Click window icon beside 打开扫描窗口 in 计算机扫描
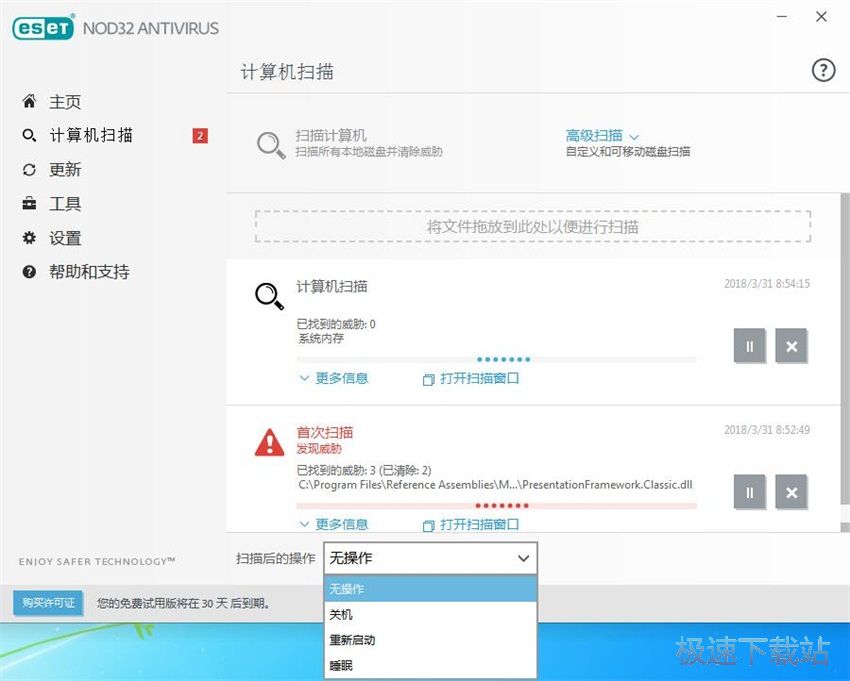Image resolution: width=850 pixels, height=681 pixels. click(x=428, y=380)
